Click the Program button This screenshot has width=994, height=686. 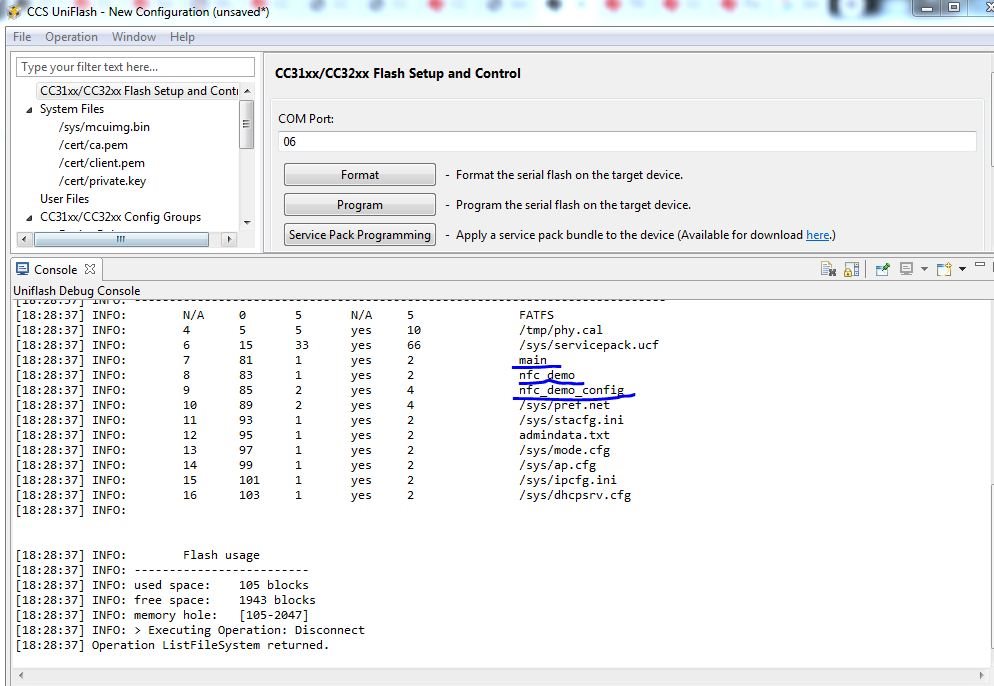click(x=359, y=205)
